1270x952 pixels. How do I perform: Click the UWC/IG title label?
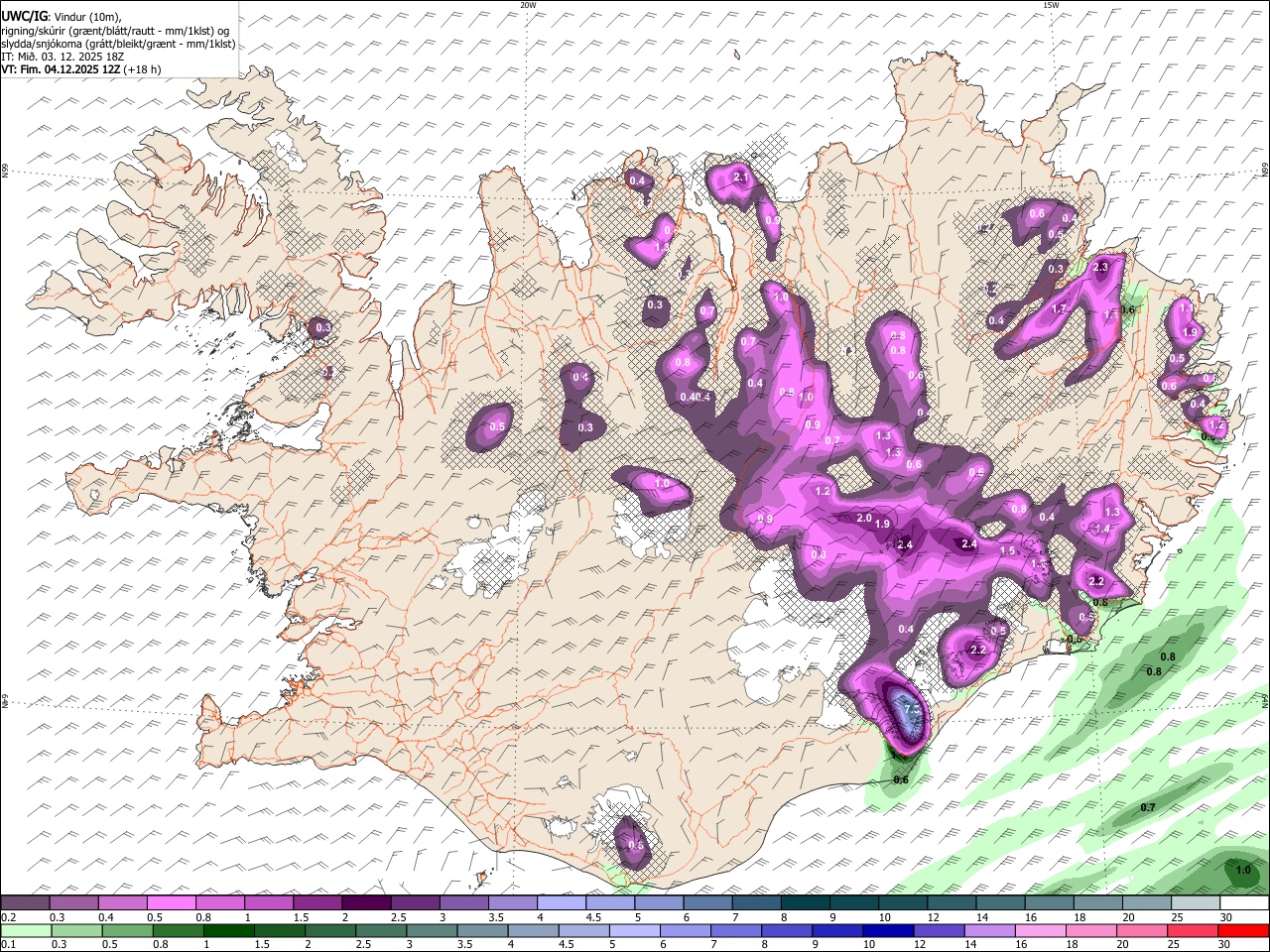click(x=25, y=16)
